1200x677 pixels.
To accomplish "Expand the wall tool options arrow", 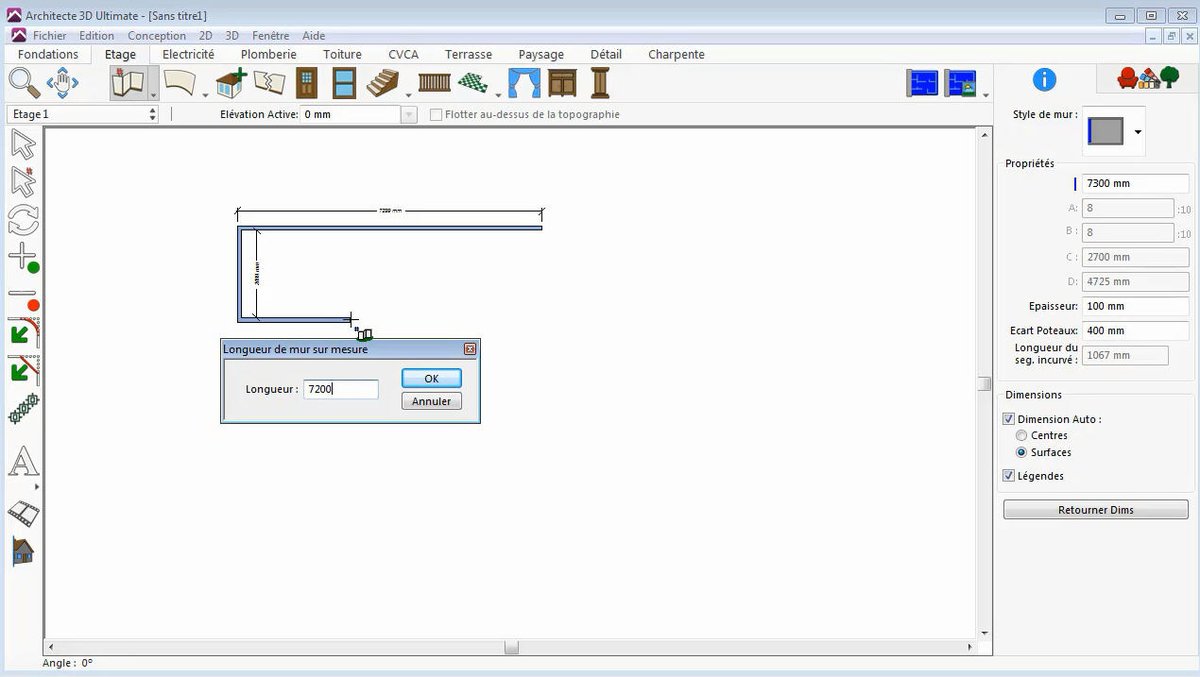I will pos(153,94).
